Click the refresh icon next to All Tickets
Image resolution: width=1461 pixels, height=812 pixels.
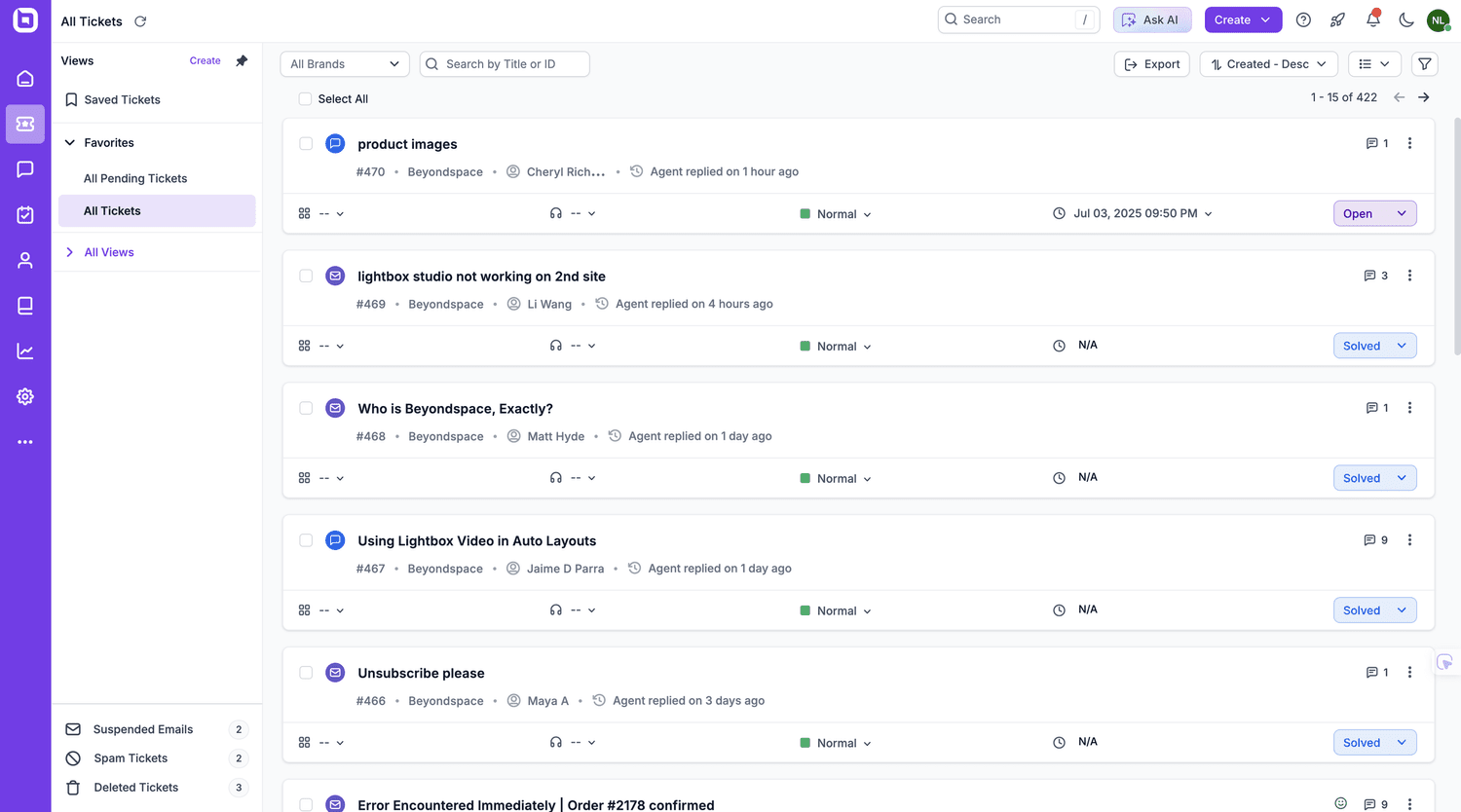(x=140, y=21)
